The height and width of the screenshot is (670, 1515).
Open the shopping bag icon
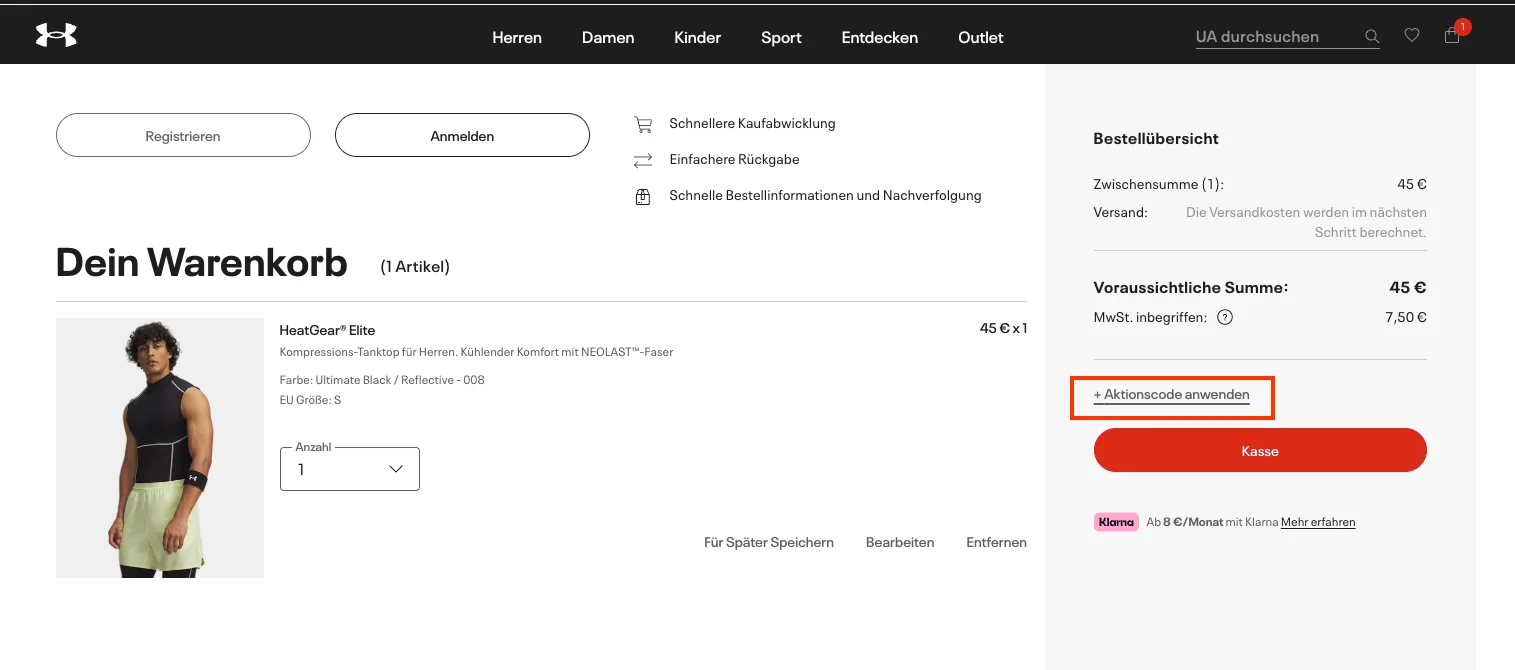coord(1452,36)
